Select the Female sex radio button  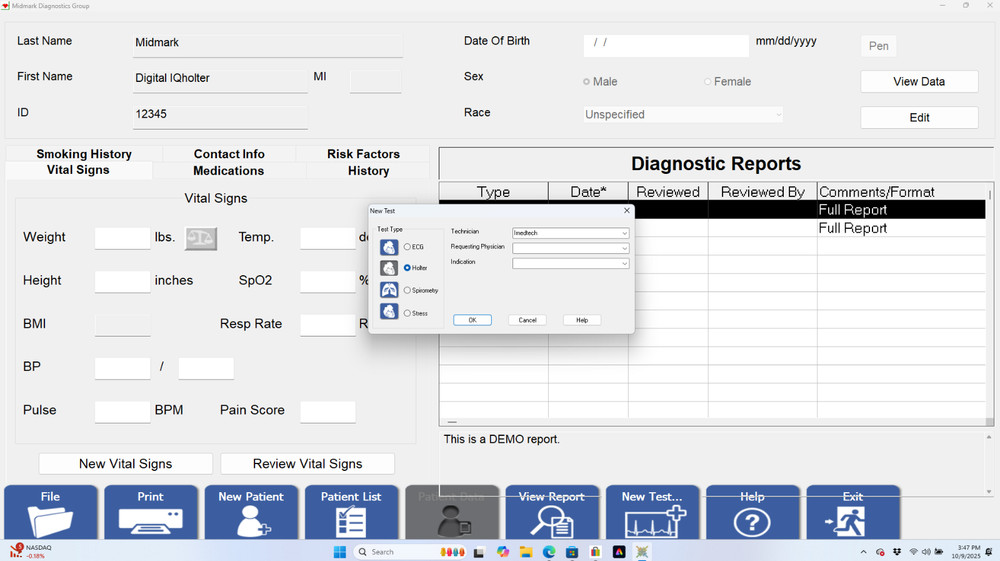[707, 82]
